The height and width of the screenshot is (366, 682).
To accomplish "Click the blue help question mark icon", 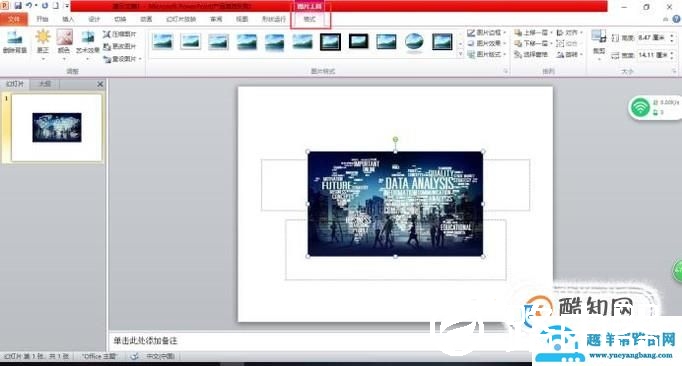I will (x=676, y=19).
